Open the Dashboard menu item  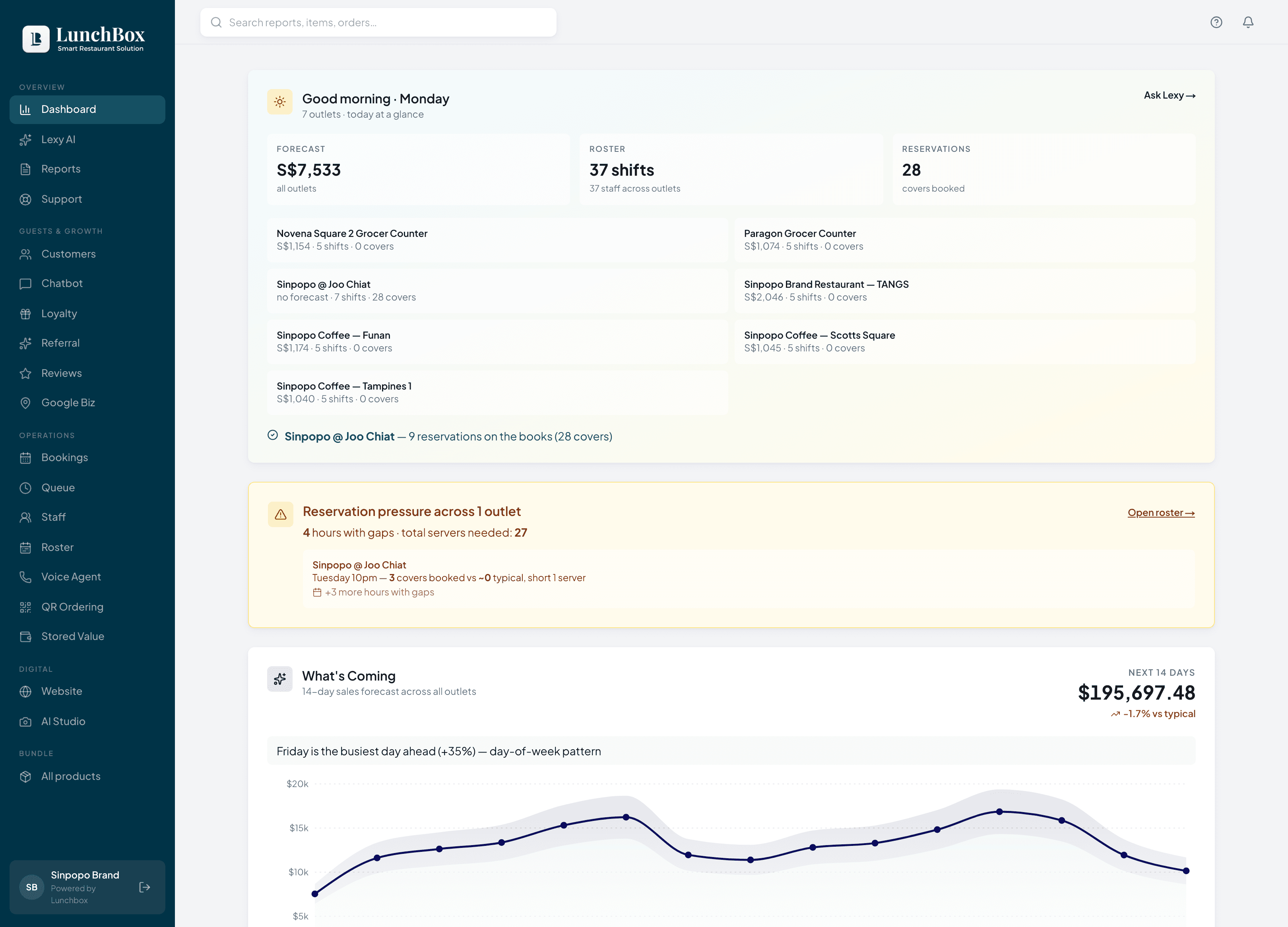(x=87, y=109)
